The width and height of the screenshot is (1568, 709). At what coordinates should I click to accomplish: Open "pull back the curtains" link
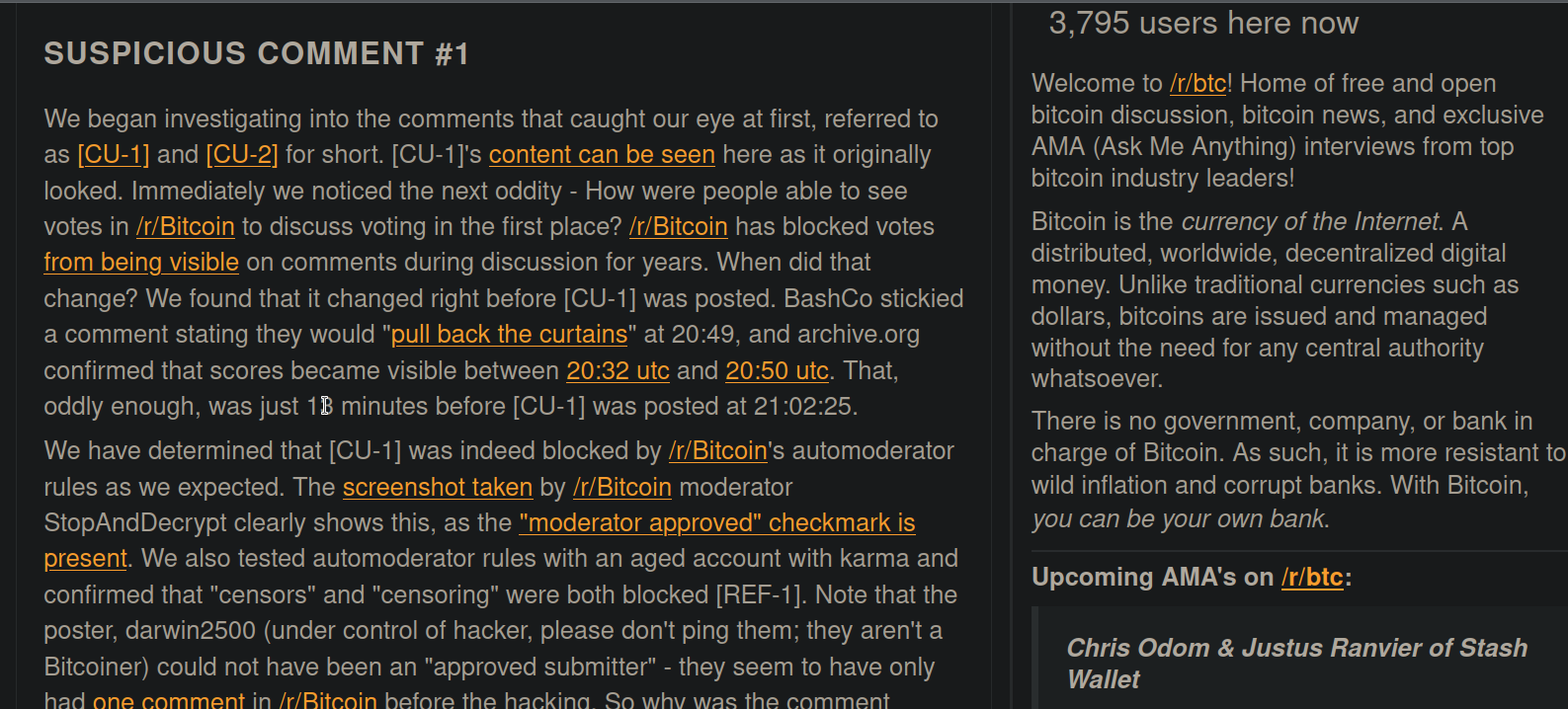(x=509, y=335)
